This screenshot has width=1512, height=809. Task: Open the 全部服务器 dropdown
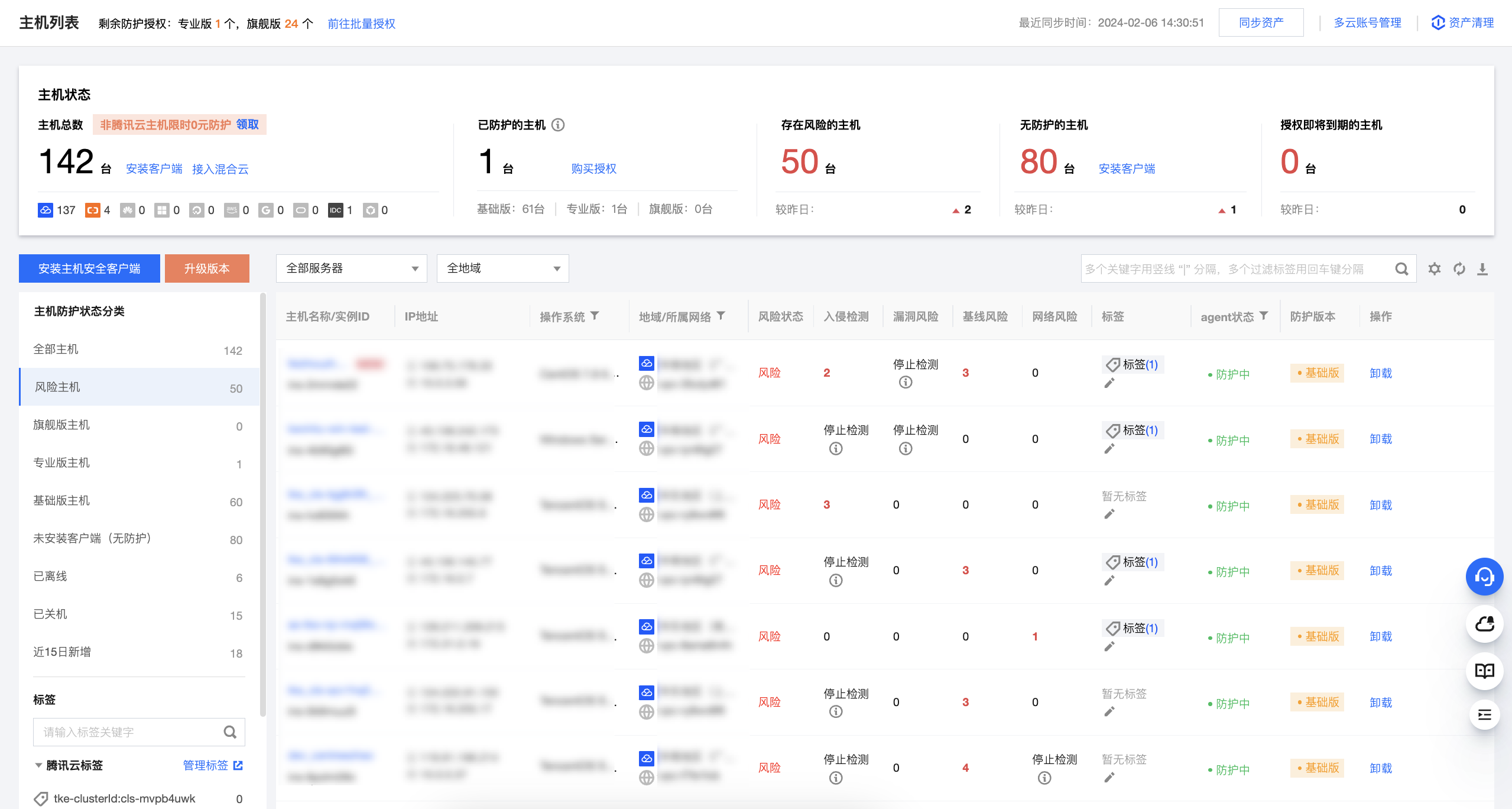click(351, 268)
